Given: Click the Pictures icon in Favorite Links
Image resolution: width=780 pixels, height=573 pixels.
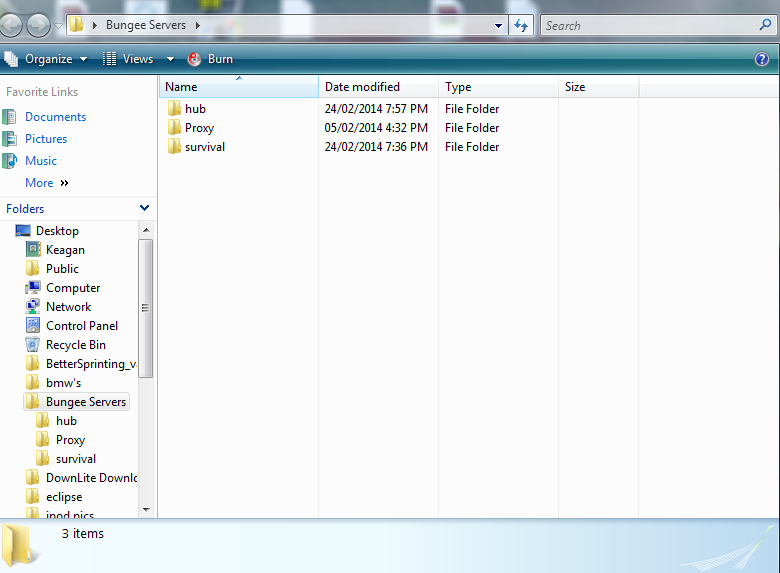Looking at the screenshot, I should click(x=9, y=139).
